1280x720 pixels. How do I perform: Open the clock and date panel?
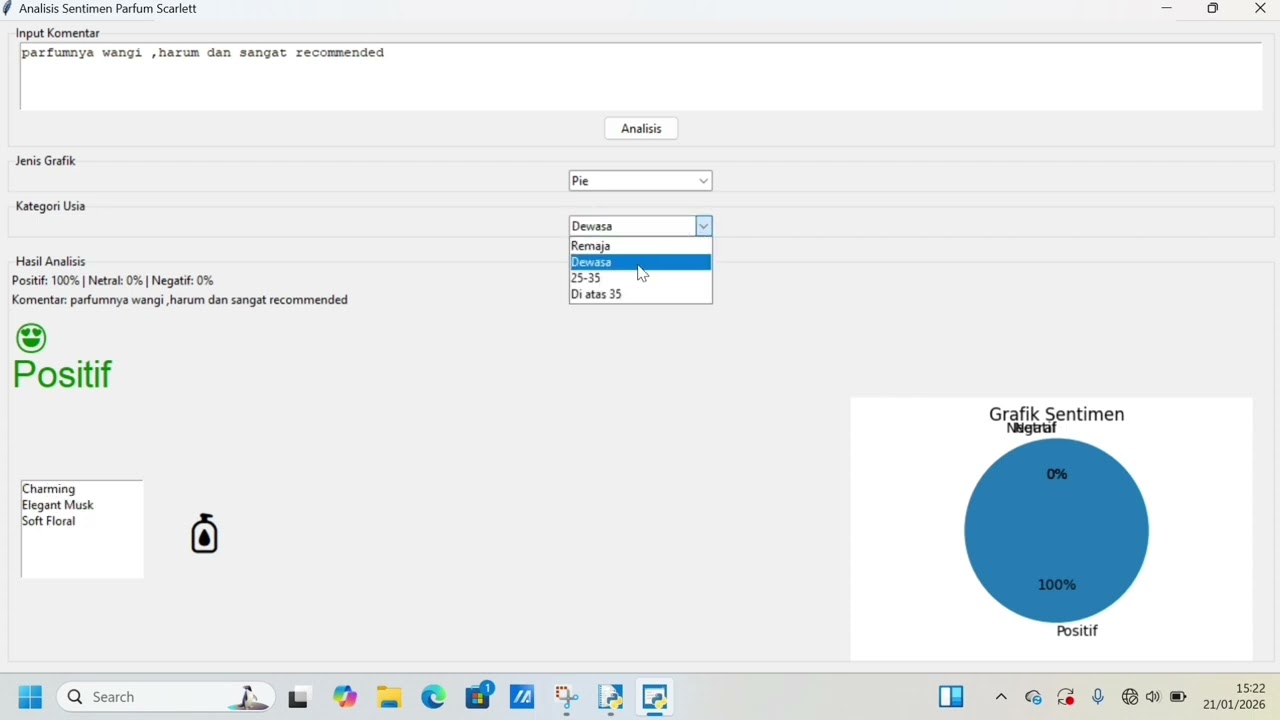(x=1236, y=698)
